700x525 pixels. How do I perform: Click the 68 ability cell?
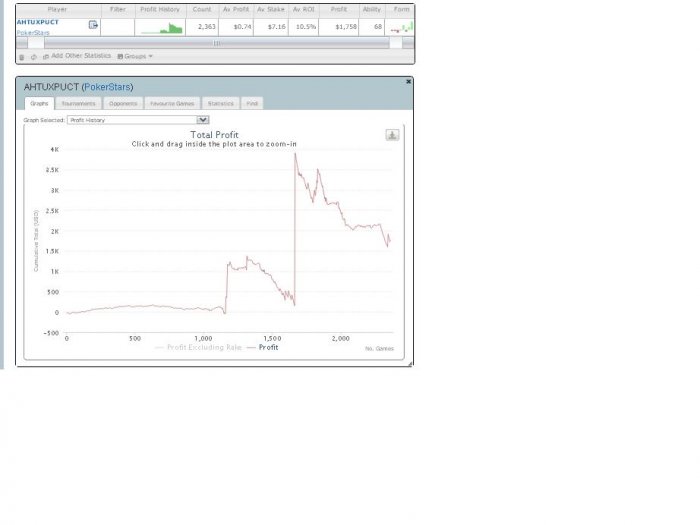click(x=372, y=27)
